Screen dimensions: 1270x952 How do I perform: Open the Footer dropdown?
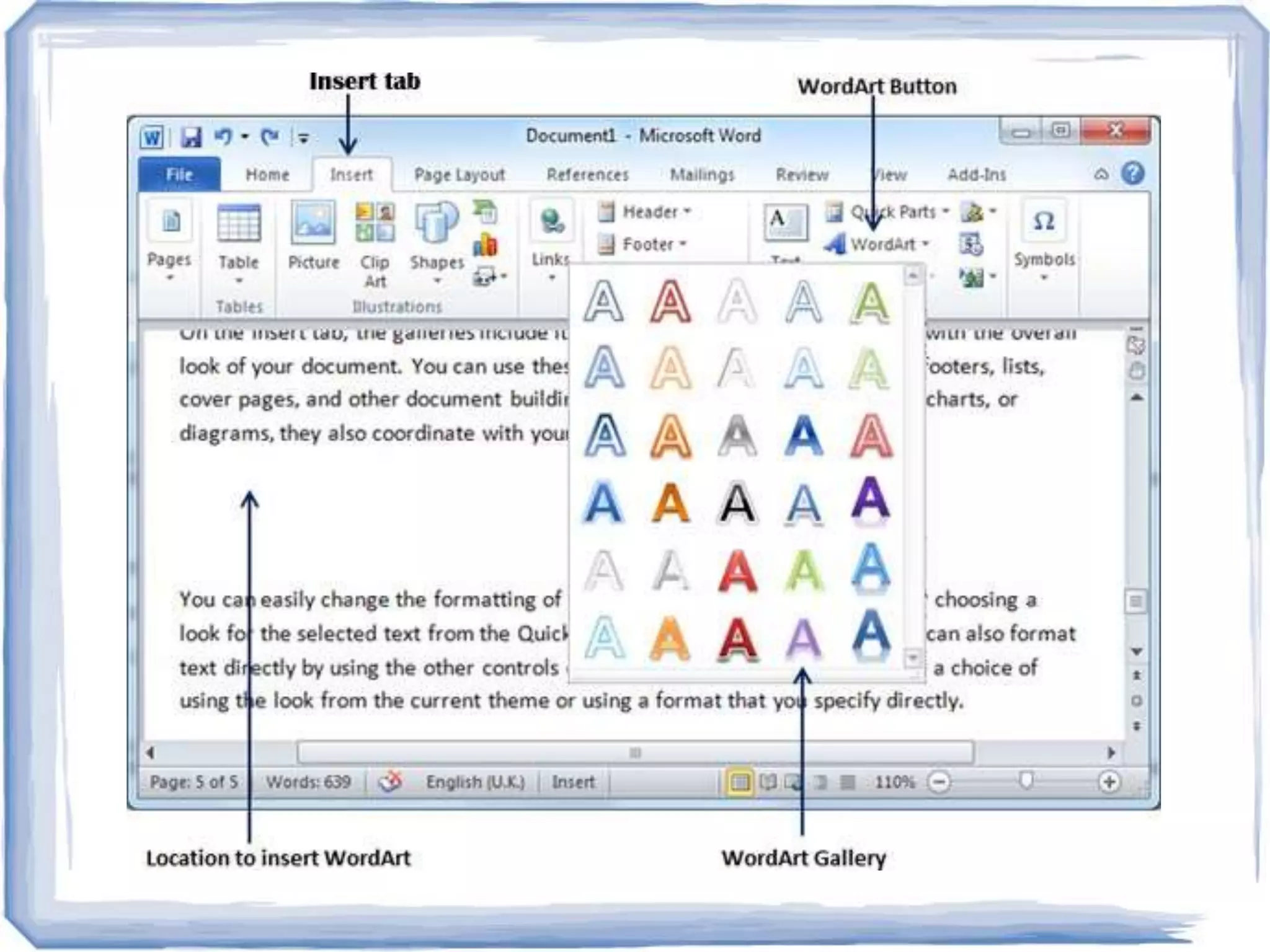tap(641, 244)
